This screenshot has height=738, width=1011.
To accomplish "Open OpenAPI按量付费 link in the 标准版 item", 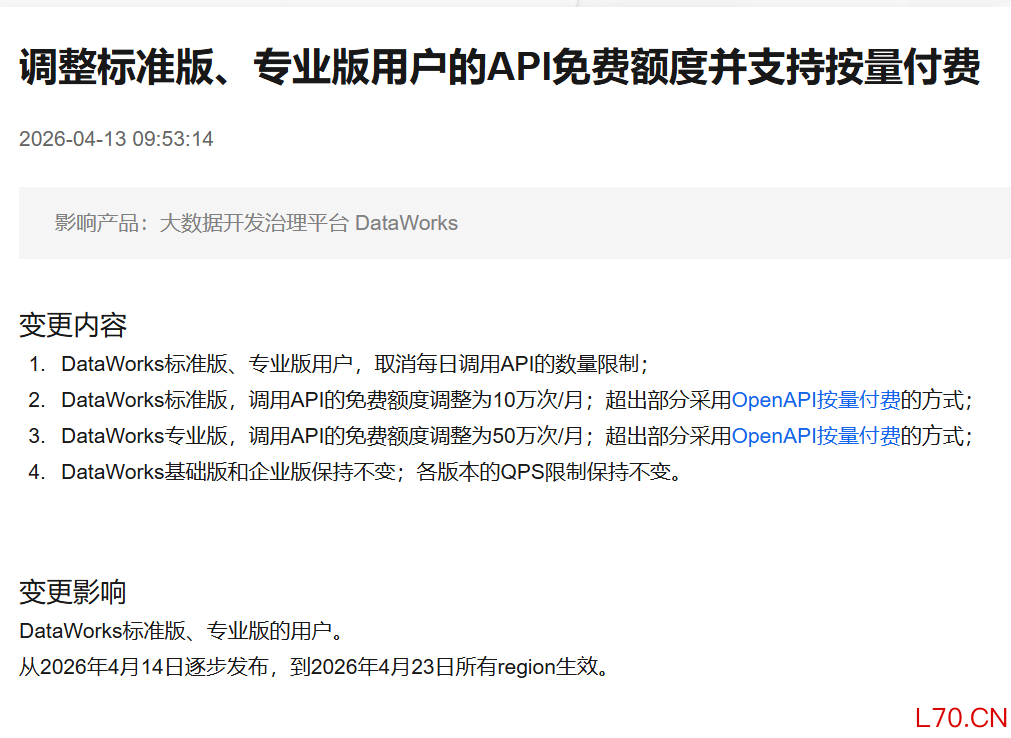I will point(816,400).
